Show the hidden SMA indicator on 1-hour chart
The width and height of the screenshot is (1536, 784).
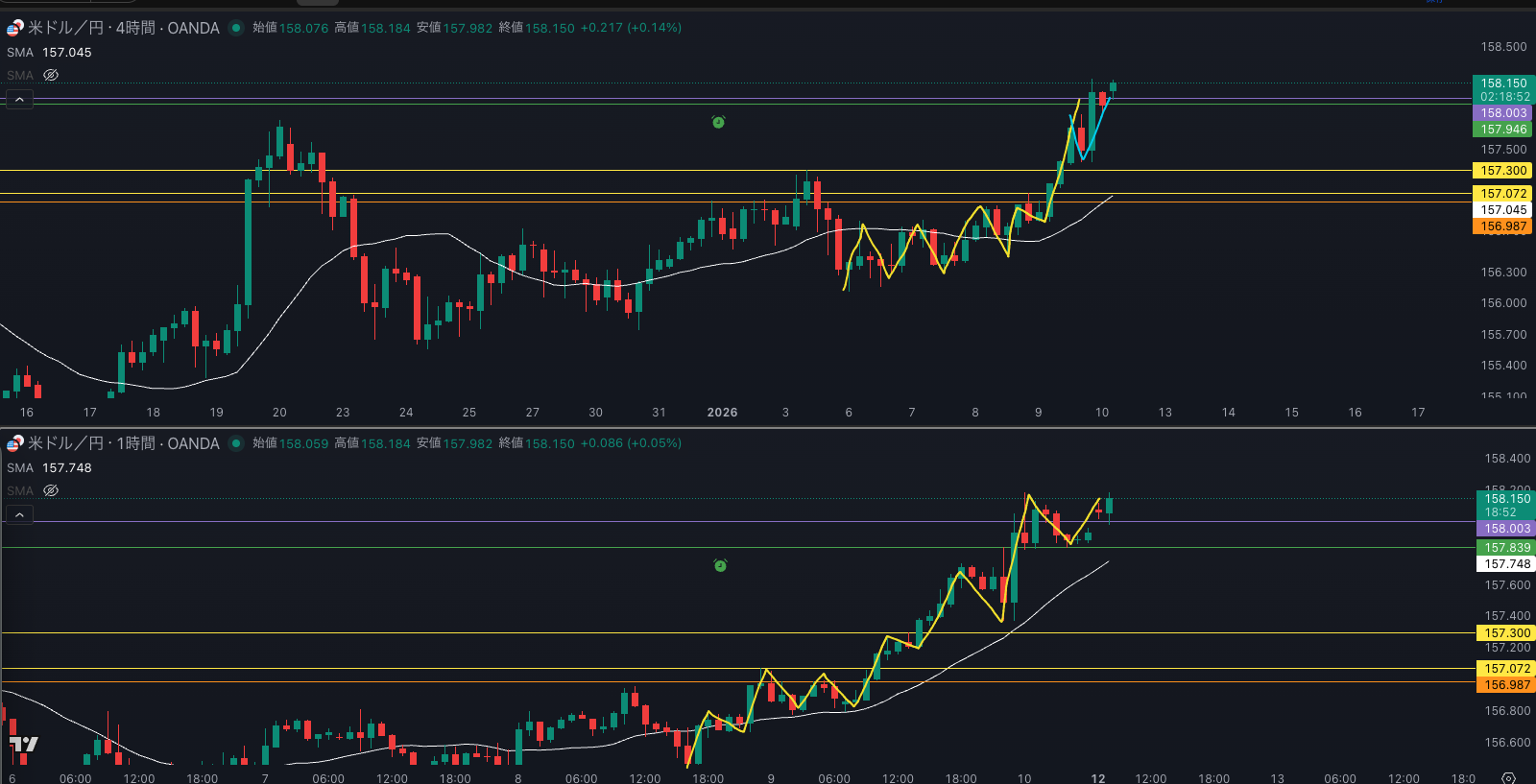pos(51,490)
